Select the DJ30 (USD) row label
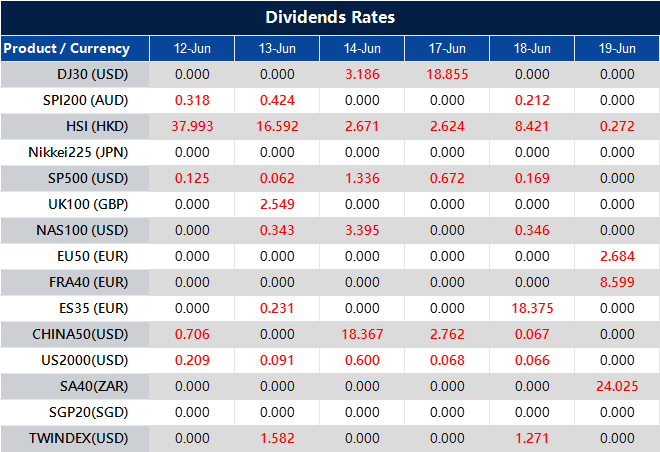Screen dimensions: 660x452 click(x=94, y=74)
